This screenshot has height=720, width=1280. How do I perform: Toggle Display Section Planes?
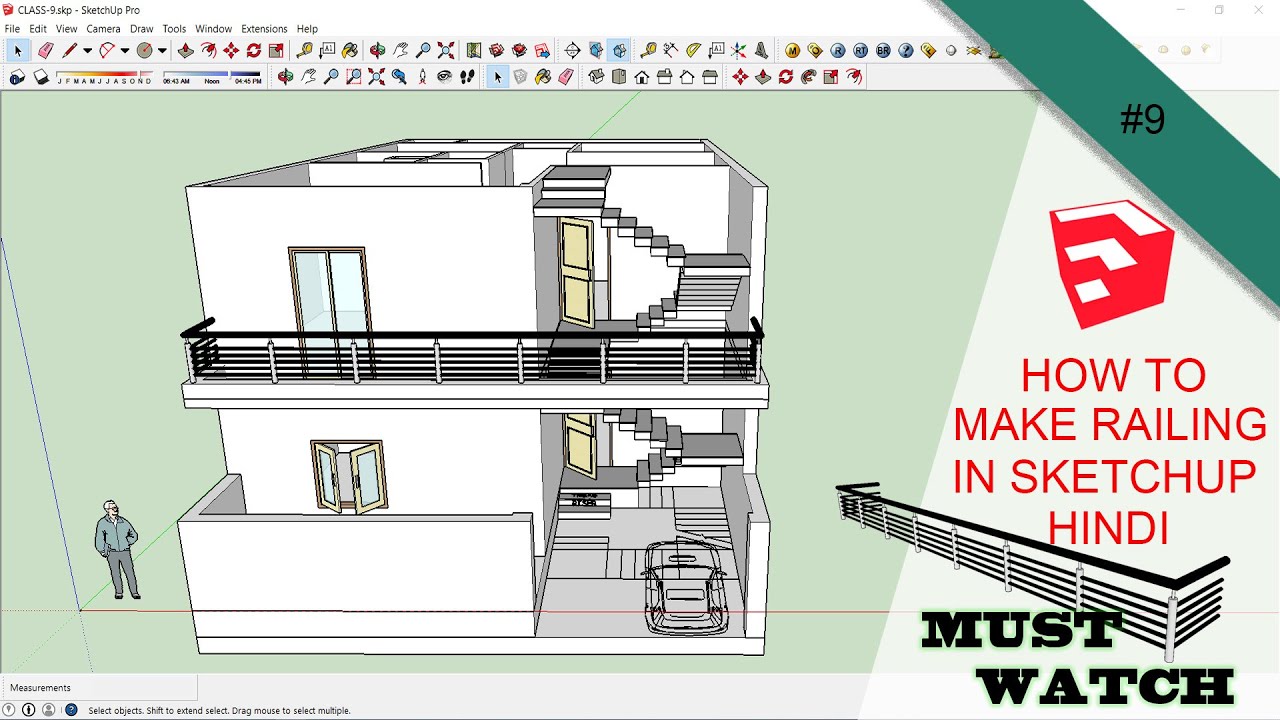click(x=596, y=50)
